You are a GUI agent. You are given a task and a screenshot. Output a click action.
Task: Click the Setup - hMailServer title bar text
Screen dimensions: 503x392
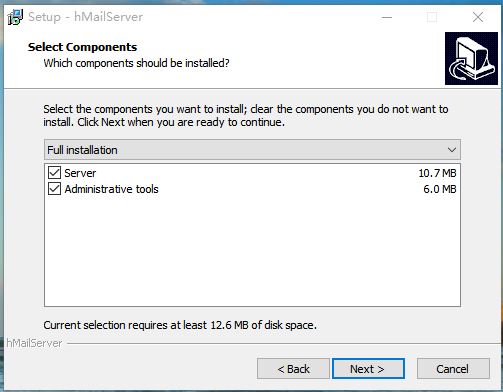pyautogui.click(x=85, y=17)
